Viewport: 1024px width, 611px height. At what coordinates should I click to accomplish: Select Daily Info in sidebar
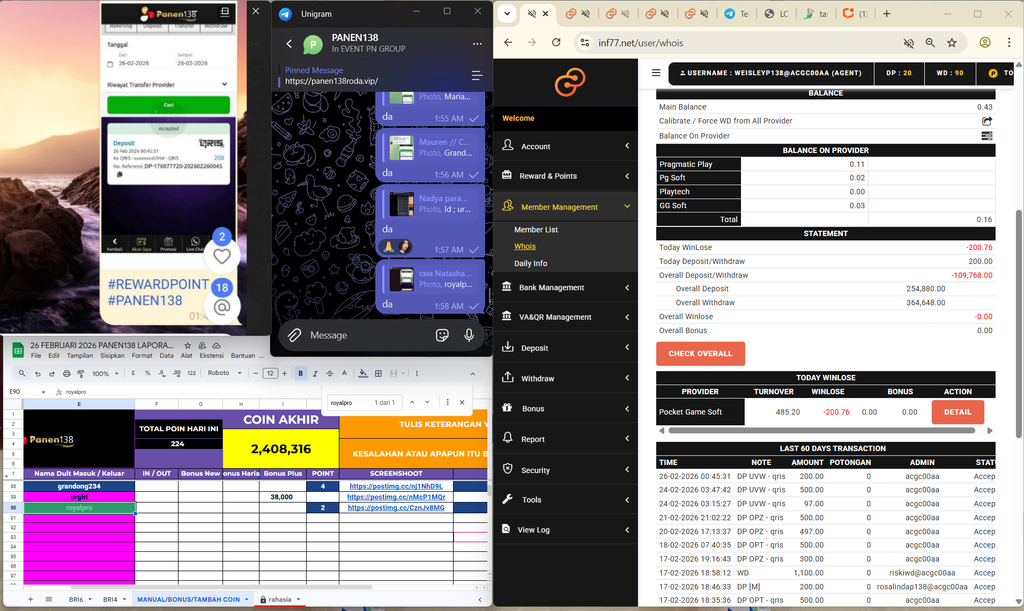click(530, 263)
